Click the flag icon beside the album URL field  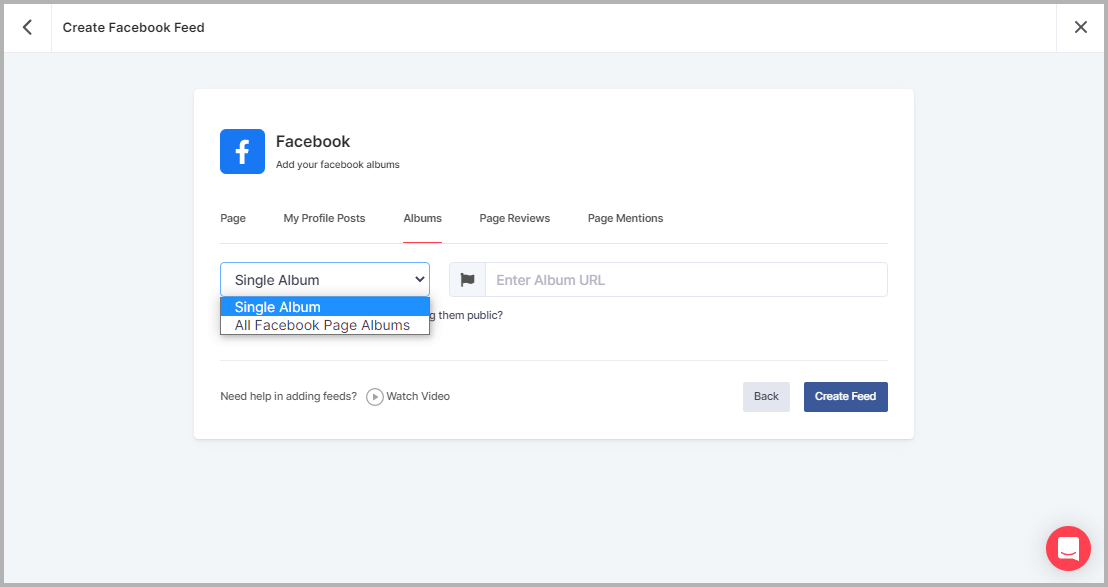(x=467, y=279)
